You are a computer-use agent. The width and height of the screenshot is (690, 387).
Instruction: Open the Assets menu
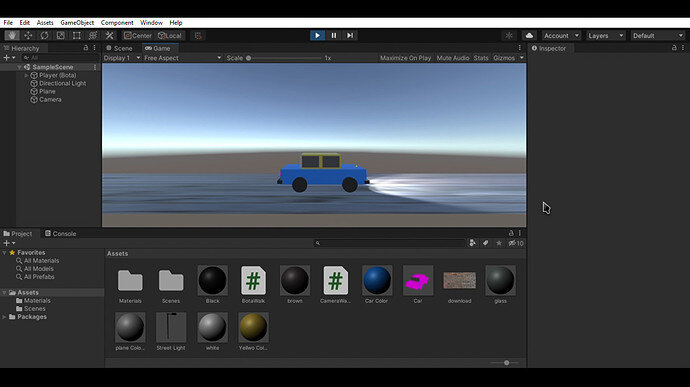point(45,23)
